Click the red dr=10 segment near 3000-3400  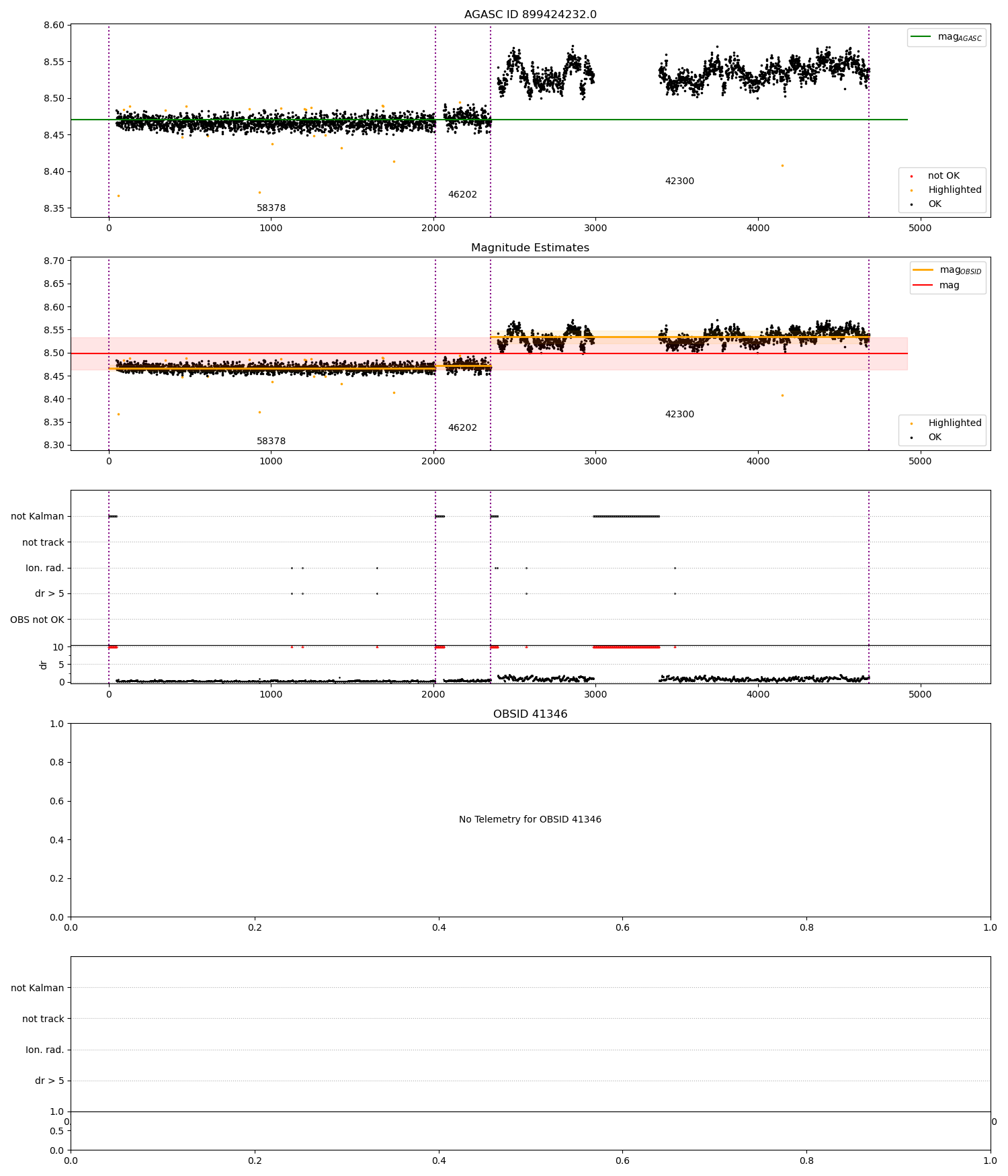point(626,647)
